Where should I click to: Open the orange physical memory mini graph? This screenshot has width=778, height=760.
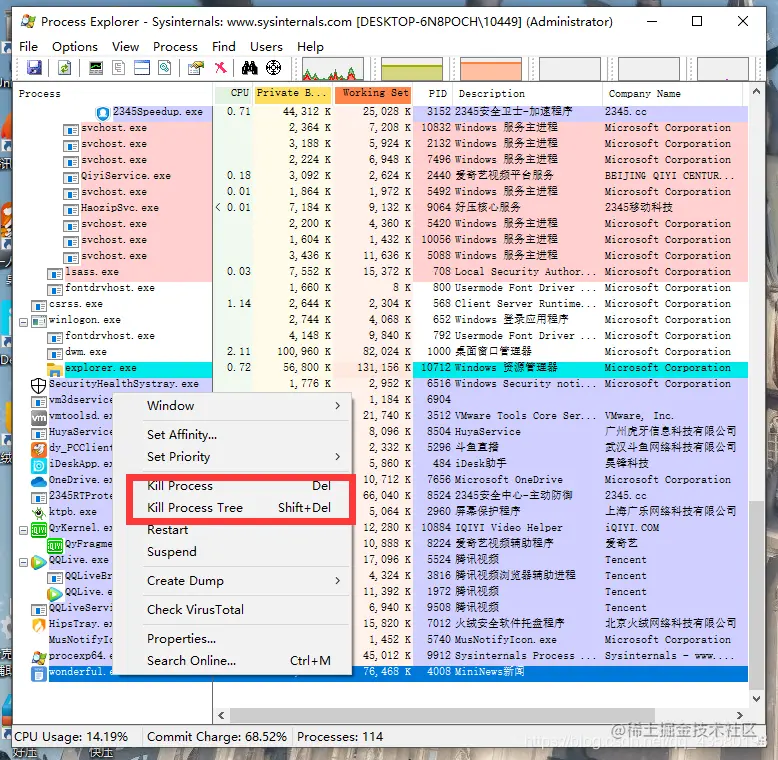coord(491,68)
